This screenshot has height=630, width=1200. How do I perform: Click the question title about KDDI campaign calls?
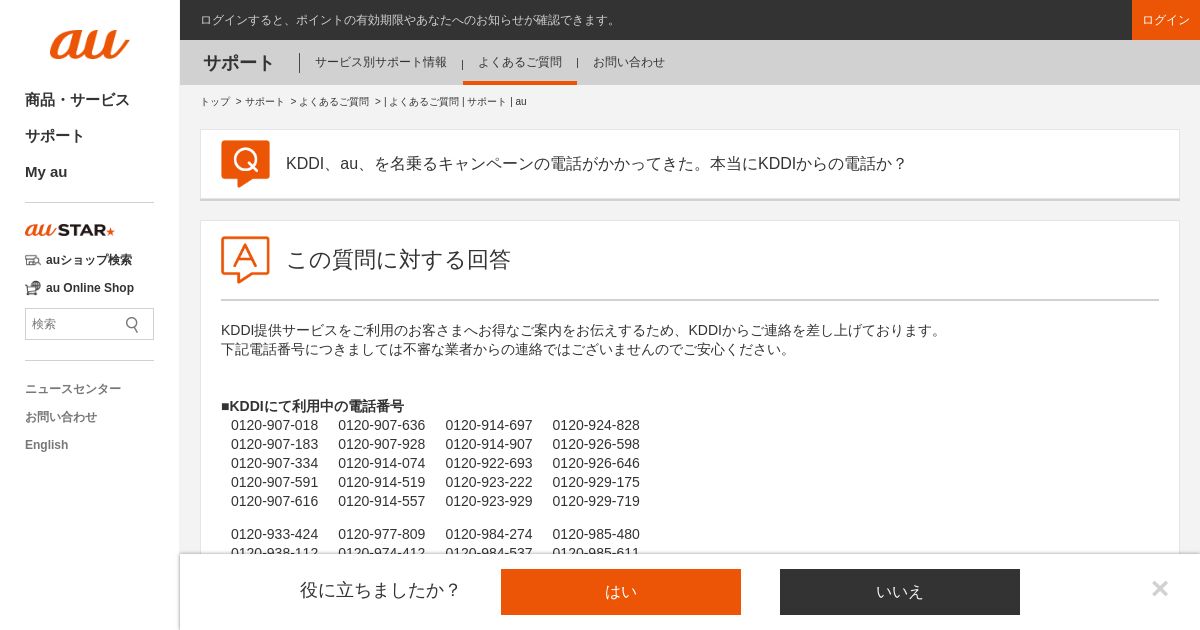coord(596,163)
